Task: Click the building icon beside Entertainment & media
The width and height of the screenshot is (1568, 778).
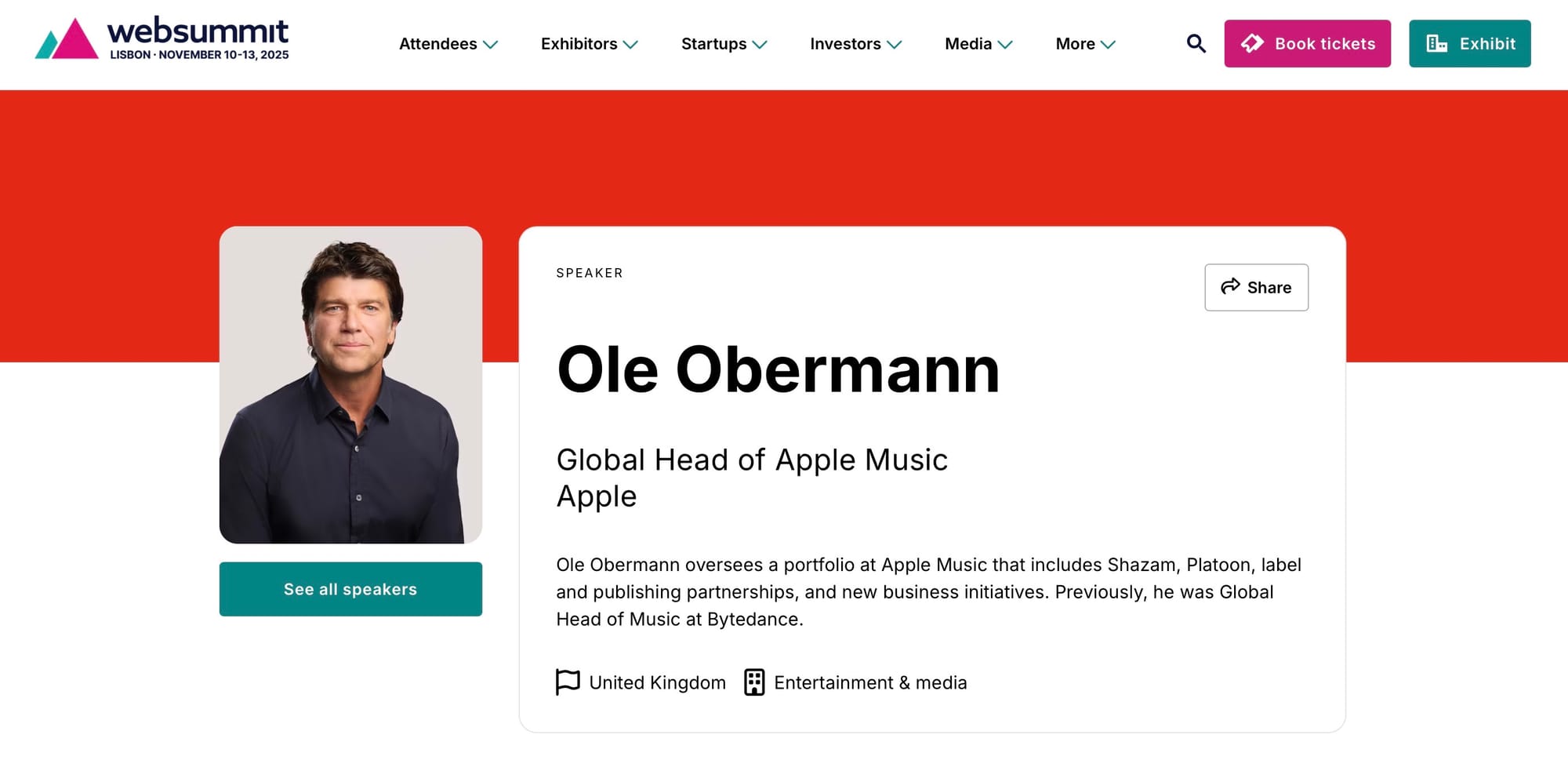Action: coord(754,682)
